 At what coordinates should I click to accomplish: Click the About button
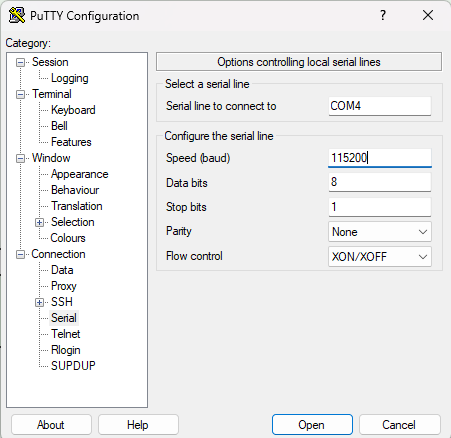51,425
